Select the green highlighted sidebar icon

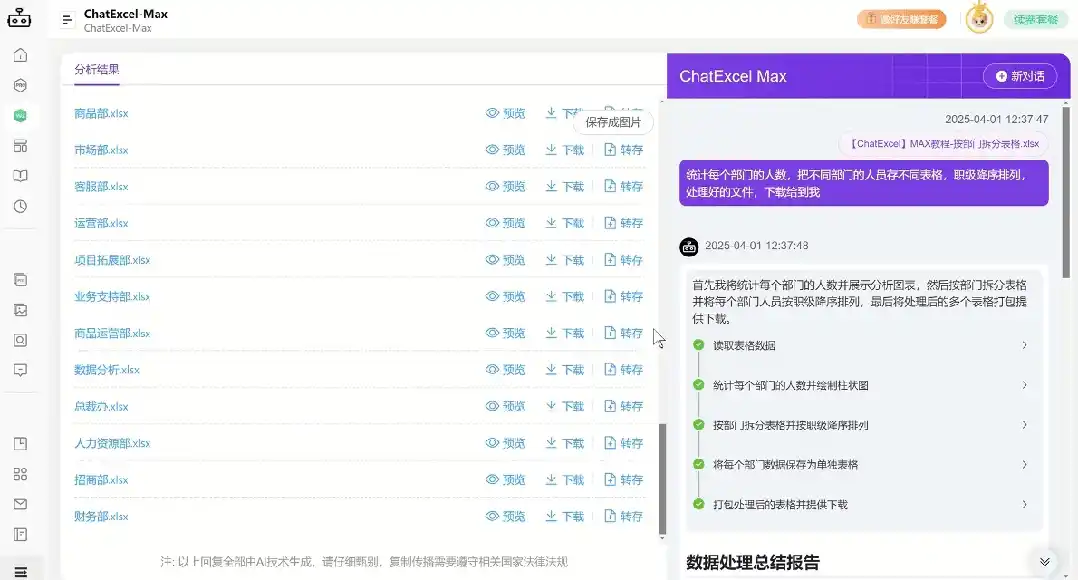[x=21, y=115]
